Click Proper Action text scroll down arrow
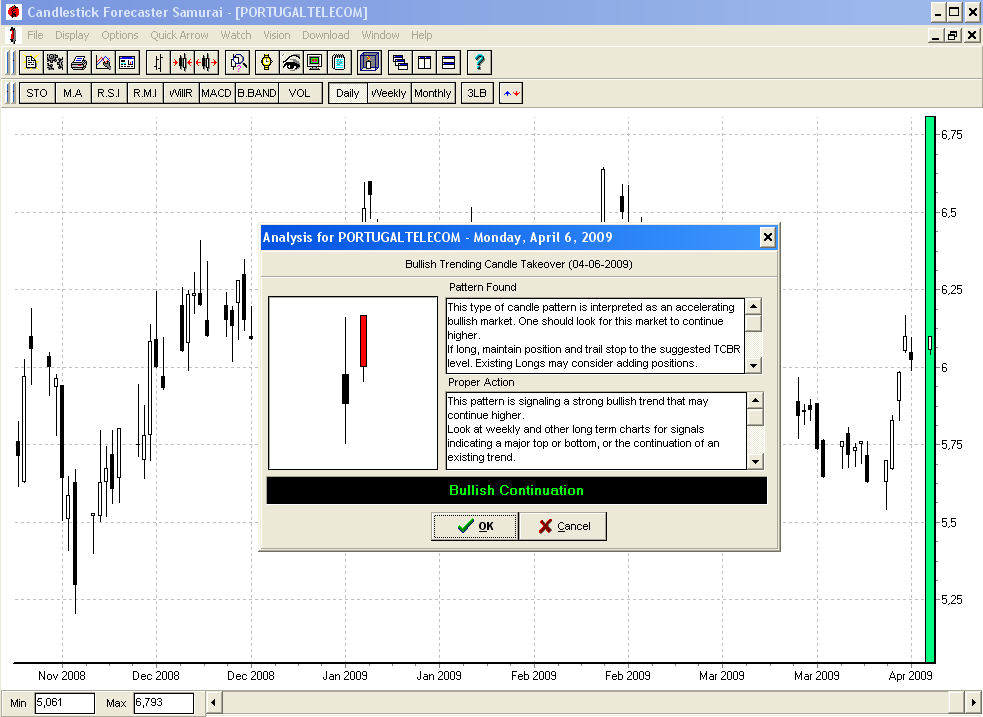Screen dimensions: 983x717 (755, 461)
